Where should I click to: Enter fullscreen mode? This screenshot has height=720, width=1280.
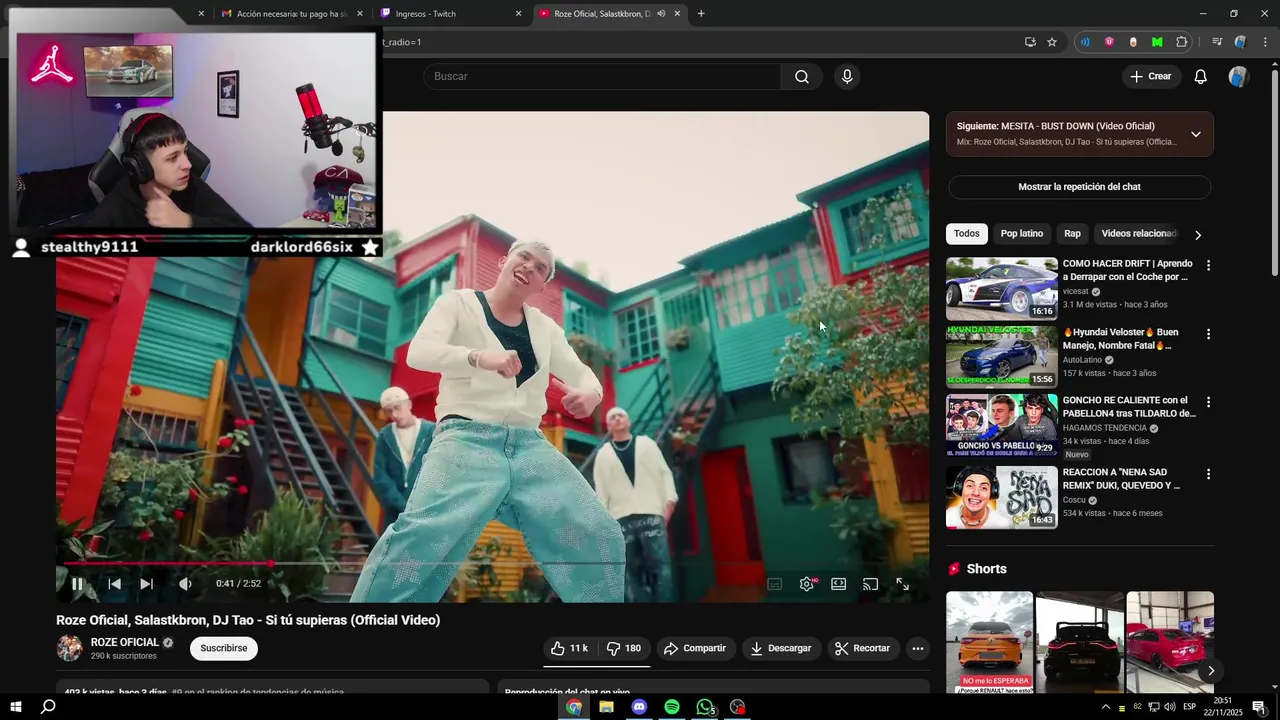(x=902, y=584)
